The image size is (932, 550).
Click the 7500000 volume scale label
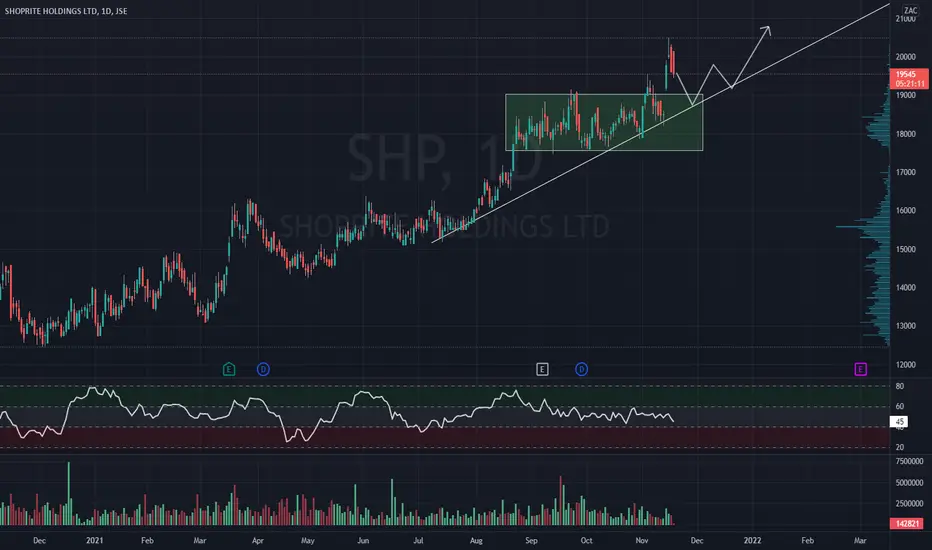pos(909,461)
